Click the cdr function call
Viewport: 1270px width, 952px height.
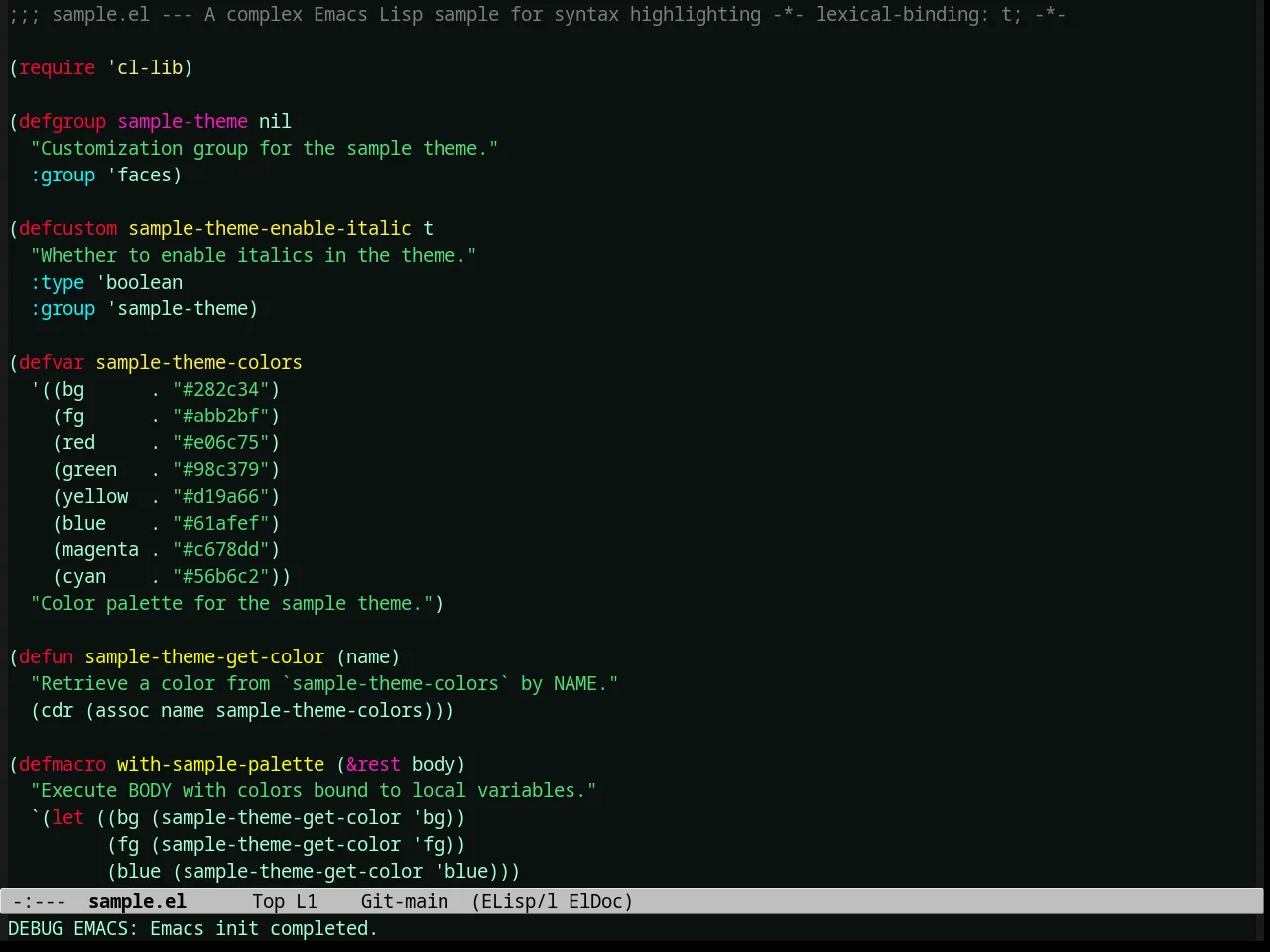(58, 710)
